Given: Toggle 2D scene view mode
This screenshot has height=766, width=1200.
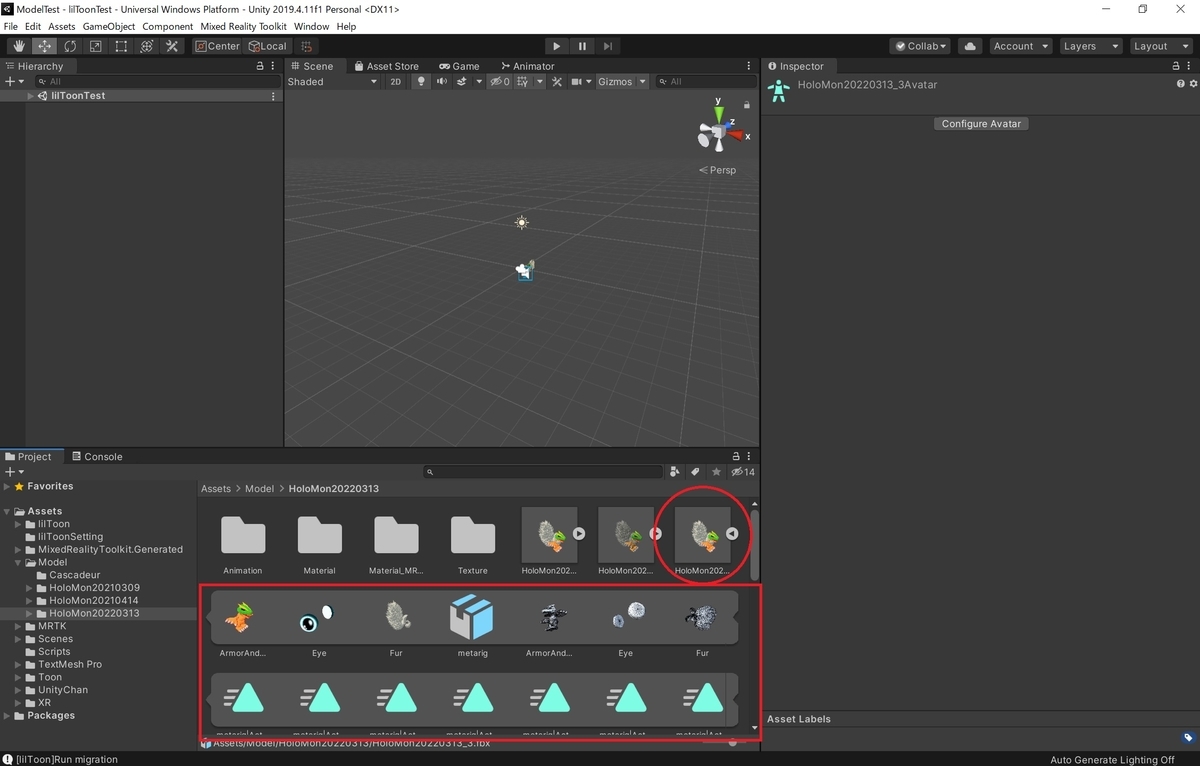Looking at the screenshot, I should [396, 82].
